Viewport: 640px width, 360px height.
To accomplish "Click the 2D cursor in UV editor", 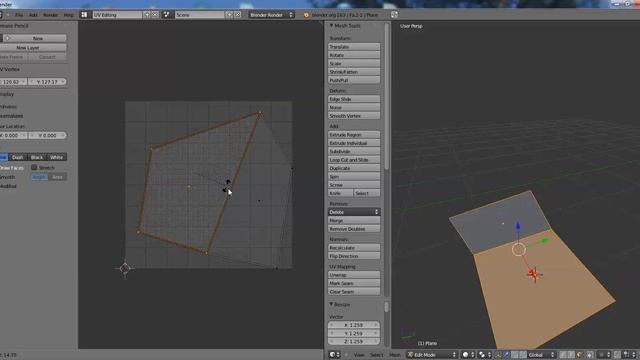I will (125, 268).
